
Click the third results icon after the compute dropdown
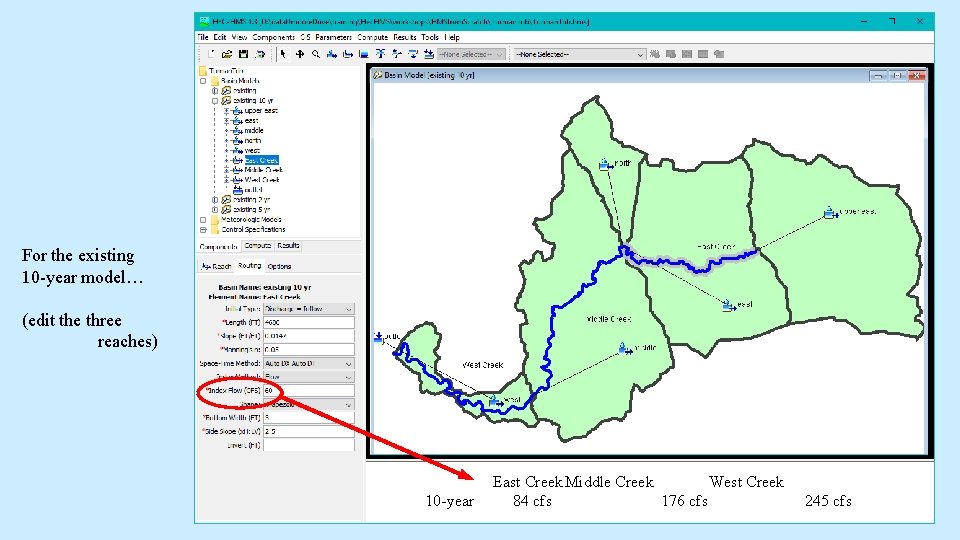pyautogui.click(x=687, y=54)
